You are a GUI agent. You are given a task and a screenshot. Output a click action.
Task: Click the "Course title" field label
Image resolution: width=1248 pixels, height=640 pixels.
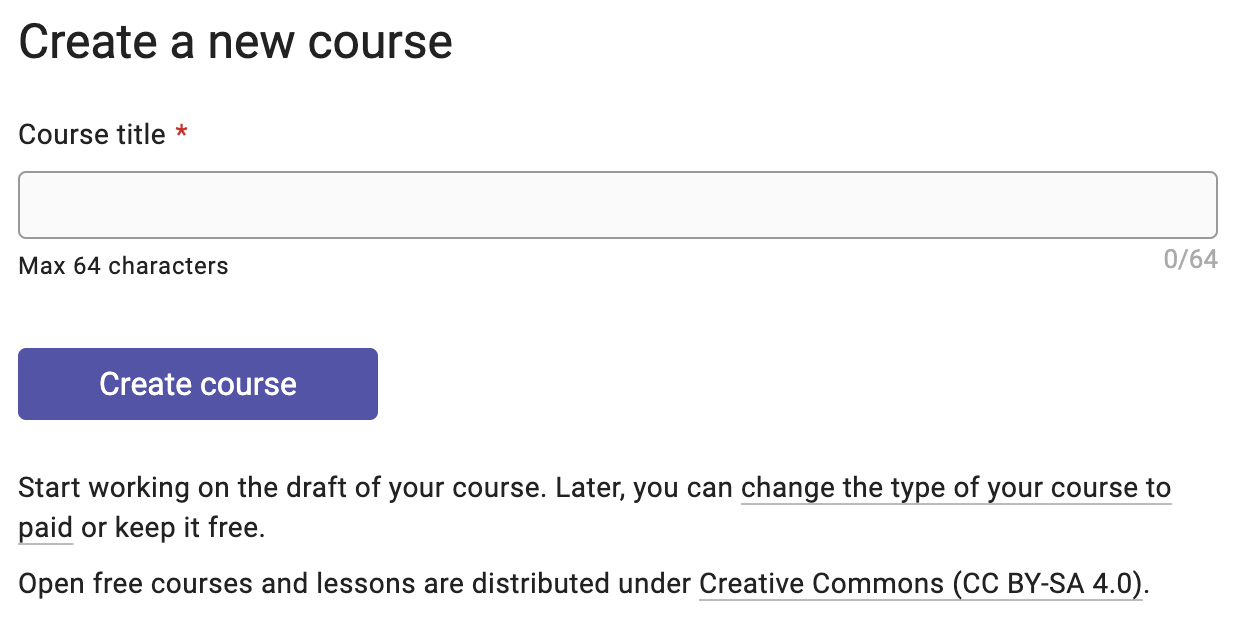[x=92, y=134]
